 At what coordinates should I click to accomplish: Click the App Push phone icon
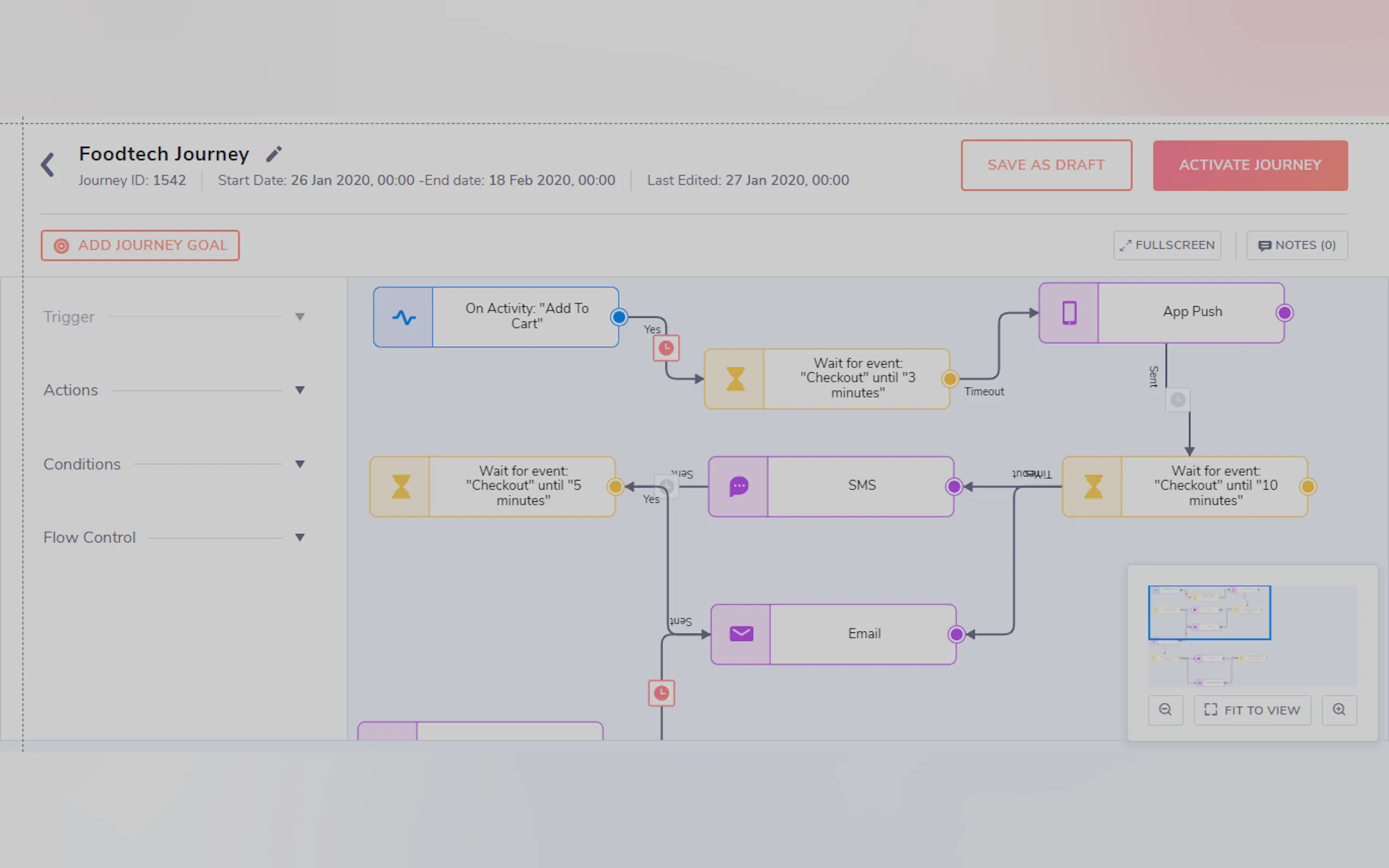tap(1069, 313)
